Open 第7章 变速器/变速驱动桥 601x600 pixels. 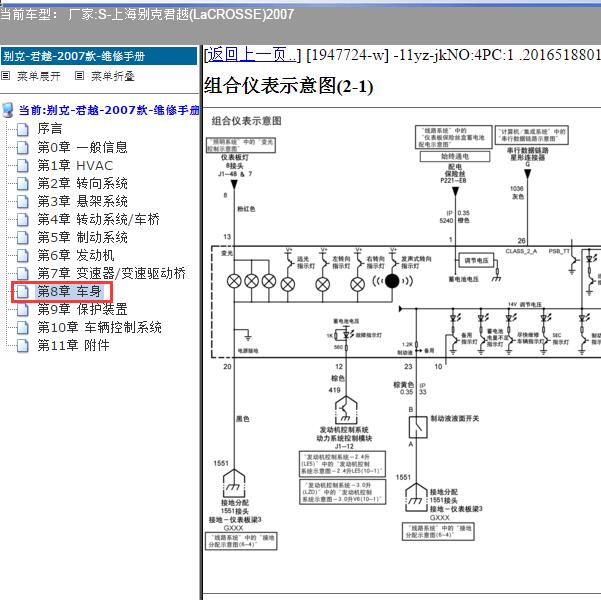(x=112, y=273)
